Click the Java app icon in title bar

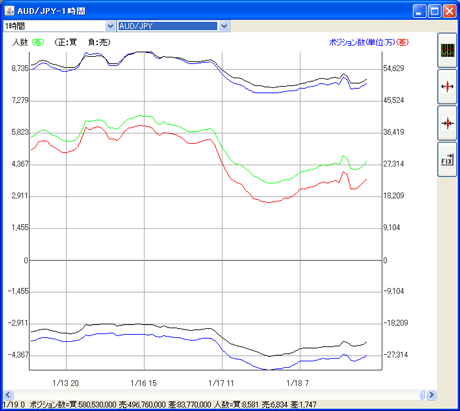point(9,11)
